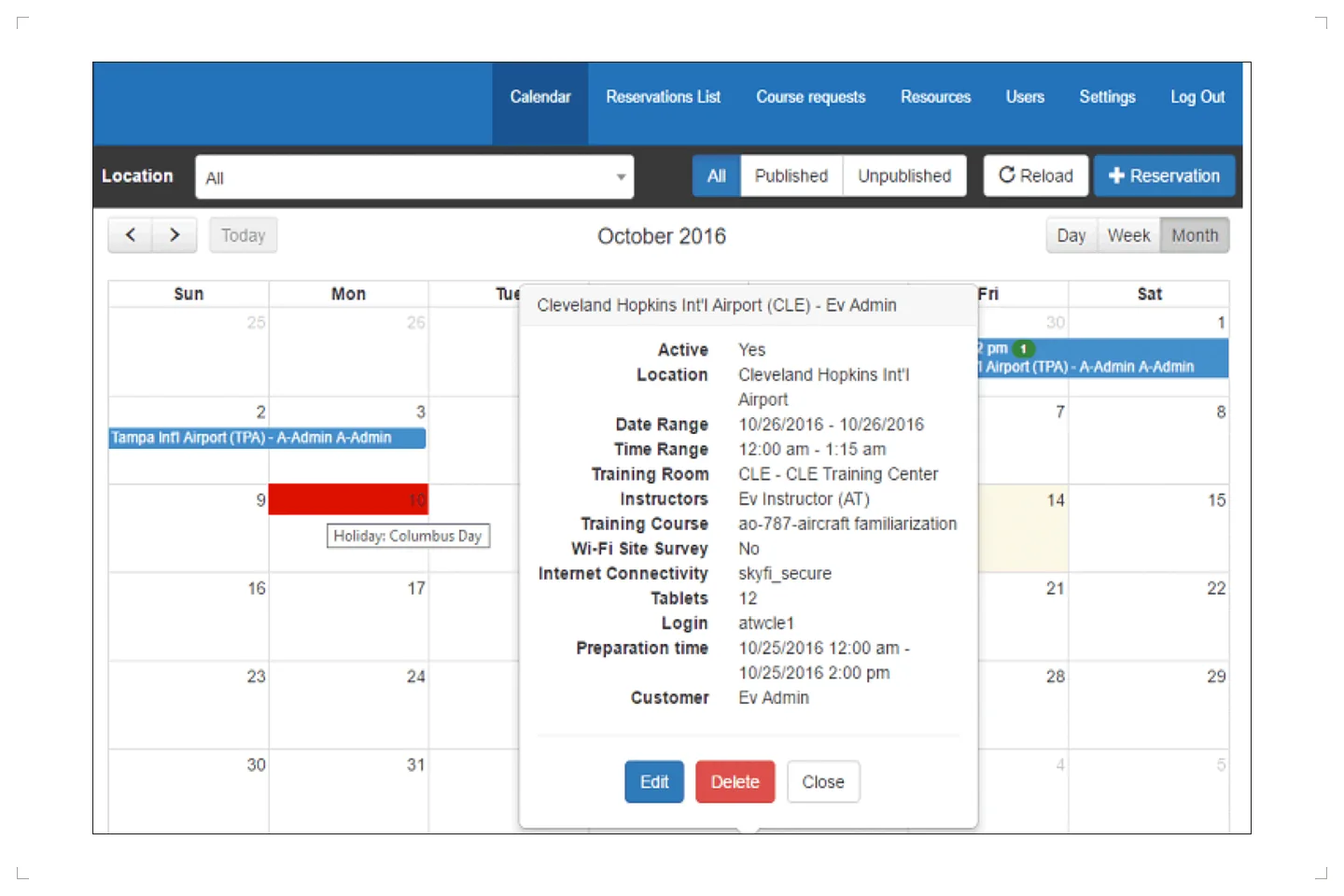
Task: Go to previous month arrow
Action: click(131, 235)
